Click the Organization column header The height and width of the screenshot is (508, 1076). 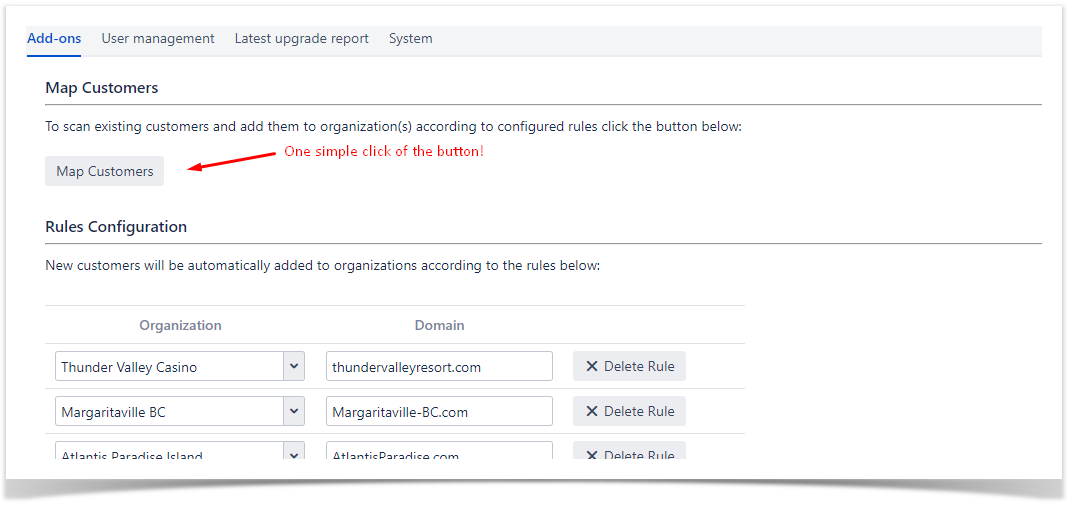(x=180, y=325)
